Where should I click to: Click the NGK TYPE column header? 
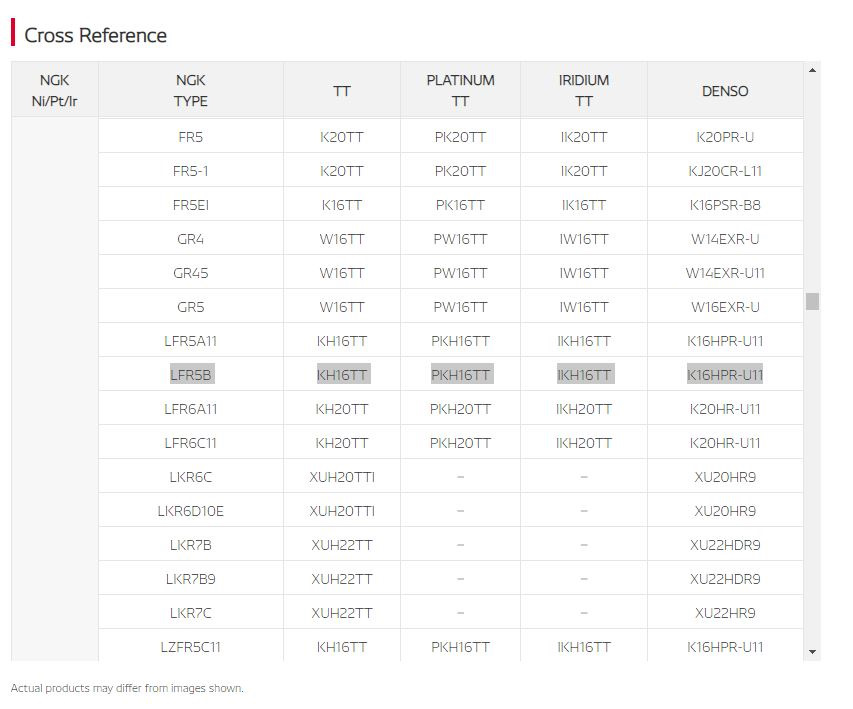pyautogui.click(x=191, y=90)
